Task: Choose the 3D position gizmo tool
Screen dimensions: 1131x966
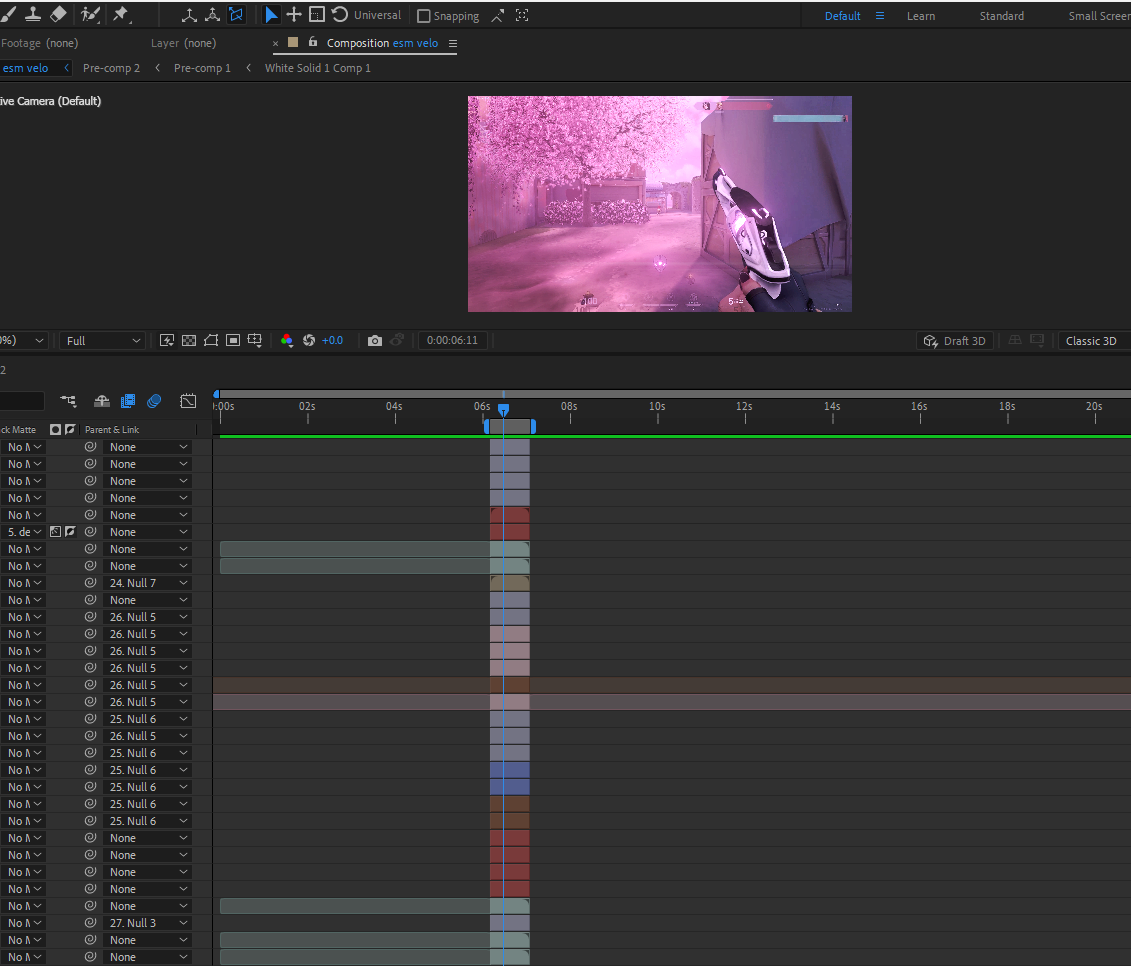Action: coord(294,14)
